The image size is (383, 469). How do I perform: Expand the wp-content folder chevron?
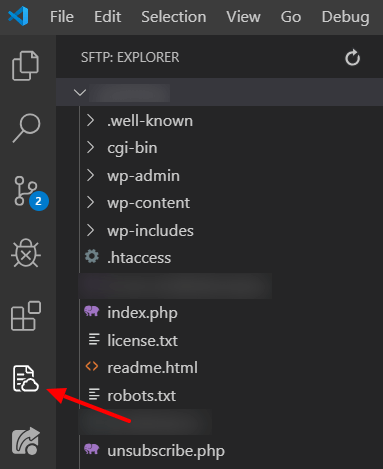[90, 202]
